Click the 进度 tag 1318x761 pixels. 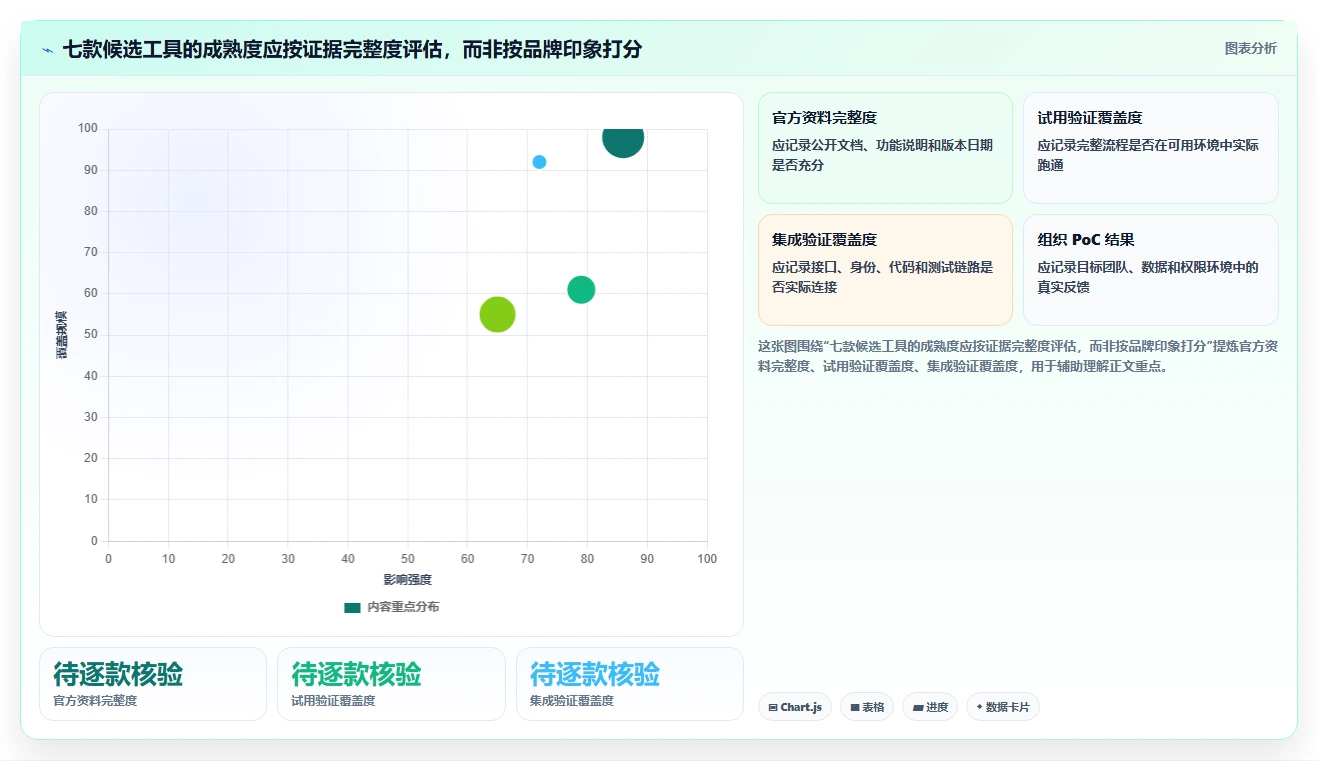point(930,707)
